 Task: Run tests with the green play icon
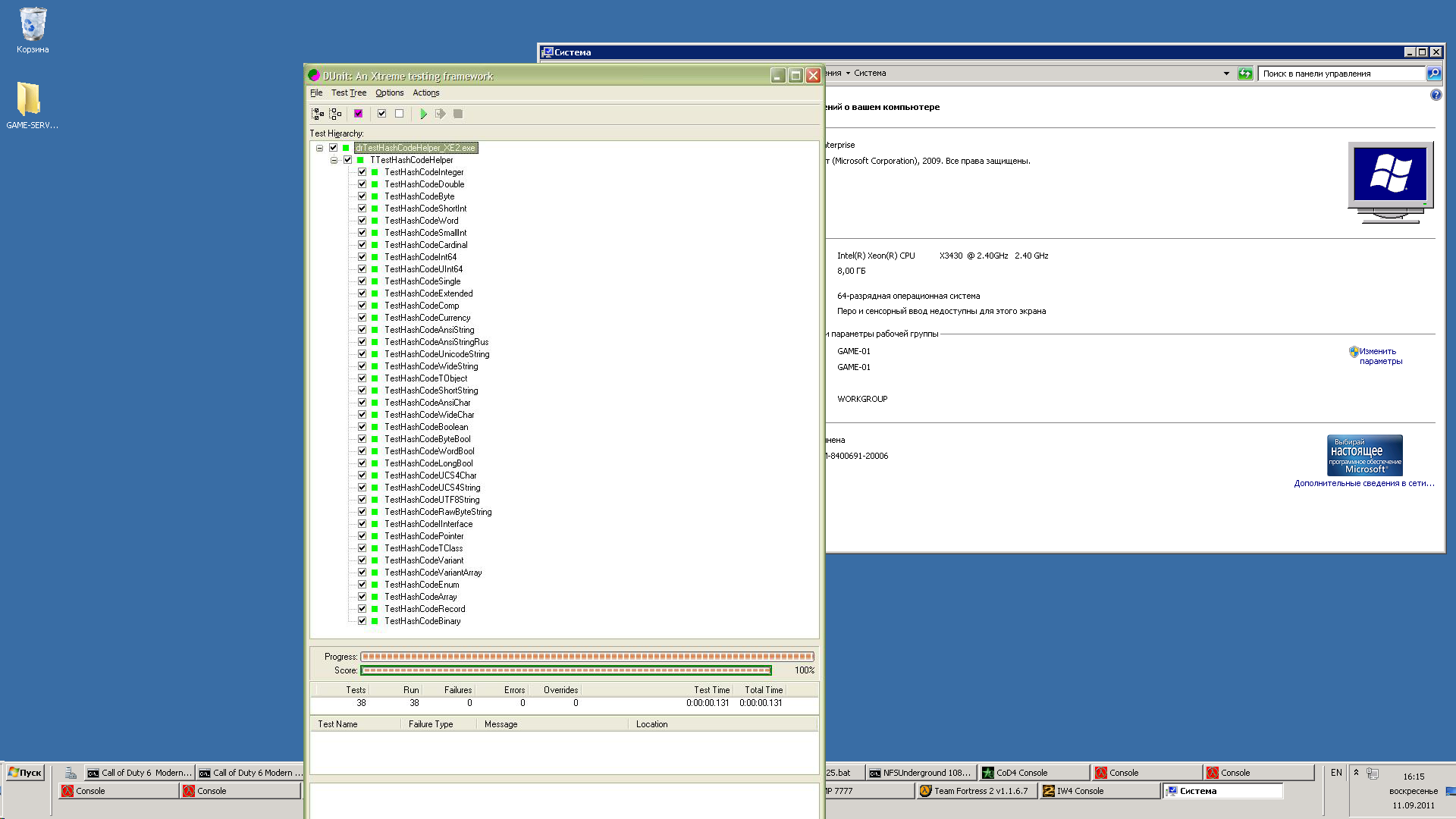423,114
